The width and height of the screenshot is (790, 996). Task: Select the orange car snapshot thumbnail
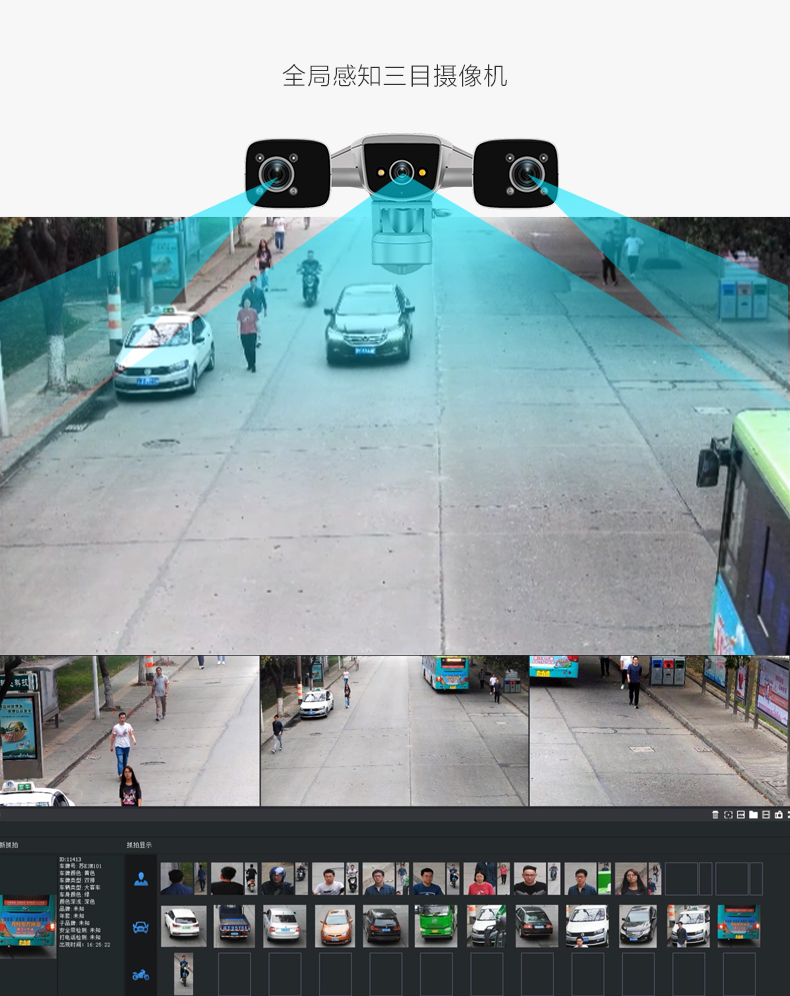tap(335, 926)
